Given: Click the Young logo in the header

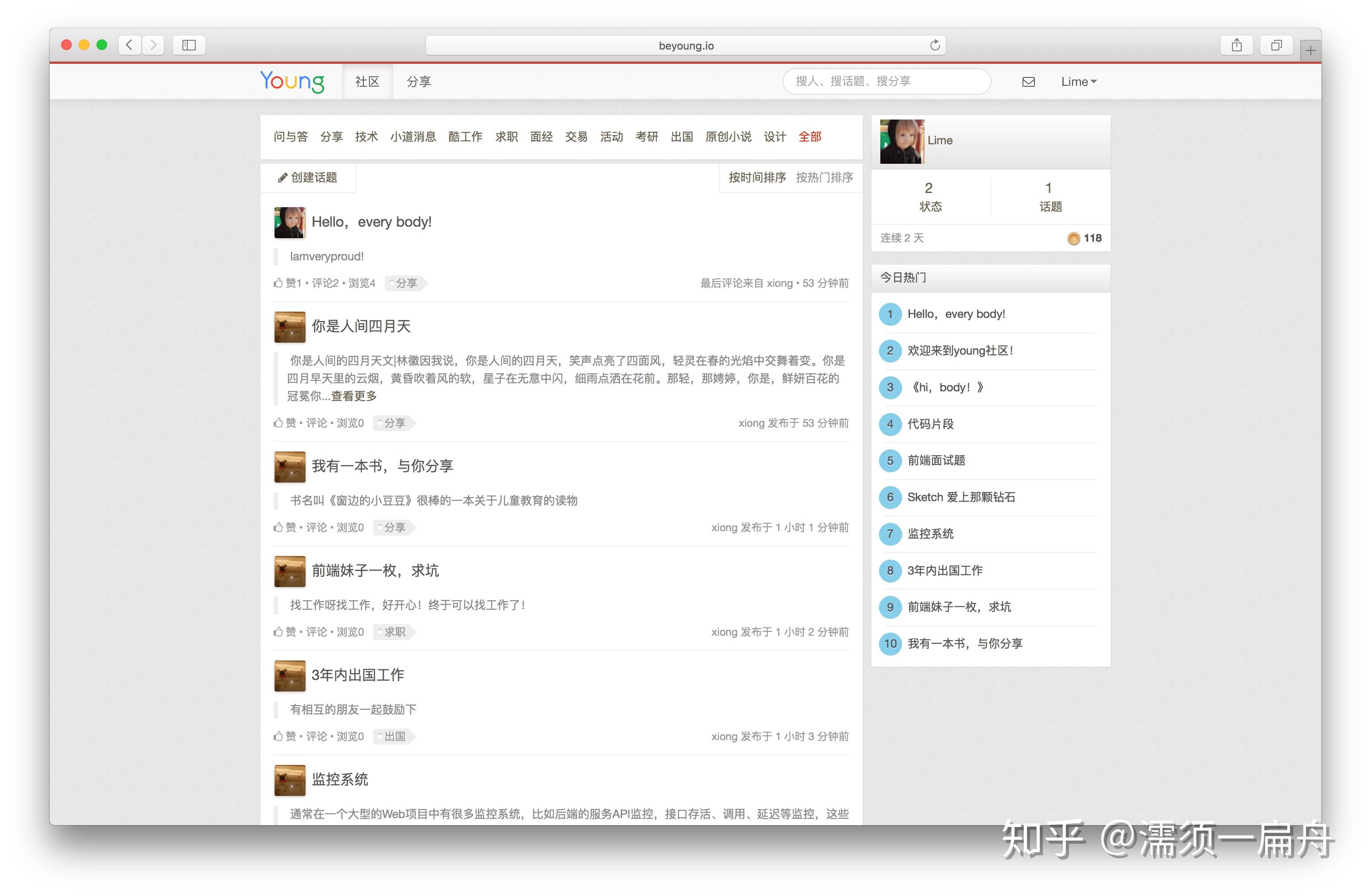Looking at the screenshot, I should pos(294,81).
